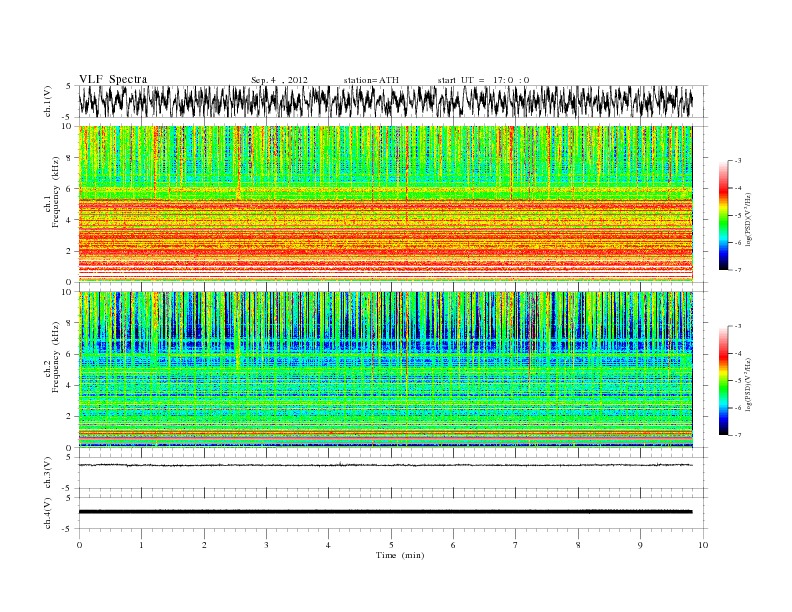The height and width of the screenshot is (612, 792).
Task: Click the '10' frequency tick on ch.1 spectrogram
Action: tap(68, 126)
